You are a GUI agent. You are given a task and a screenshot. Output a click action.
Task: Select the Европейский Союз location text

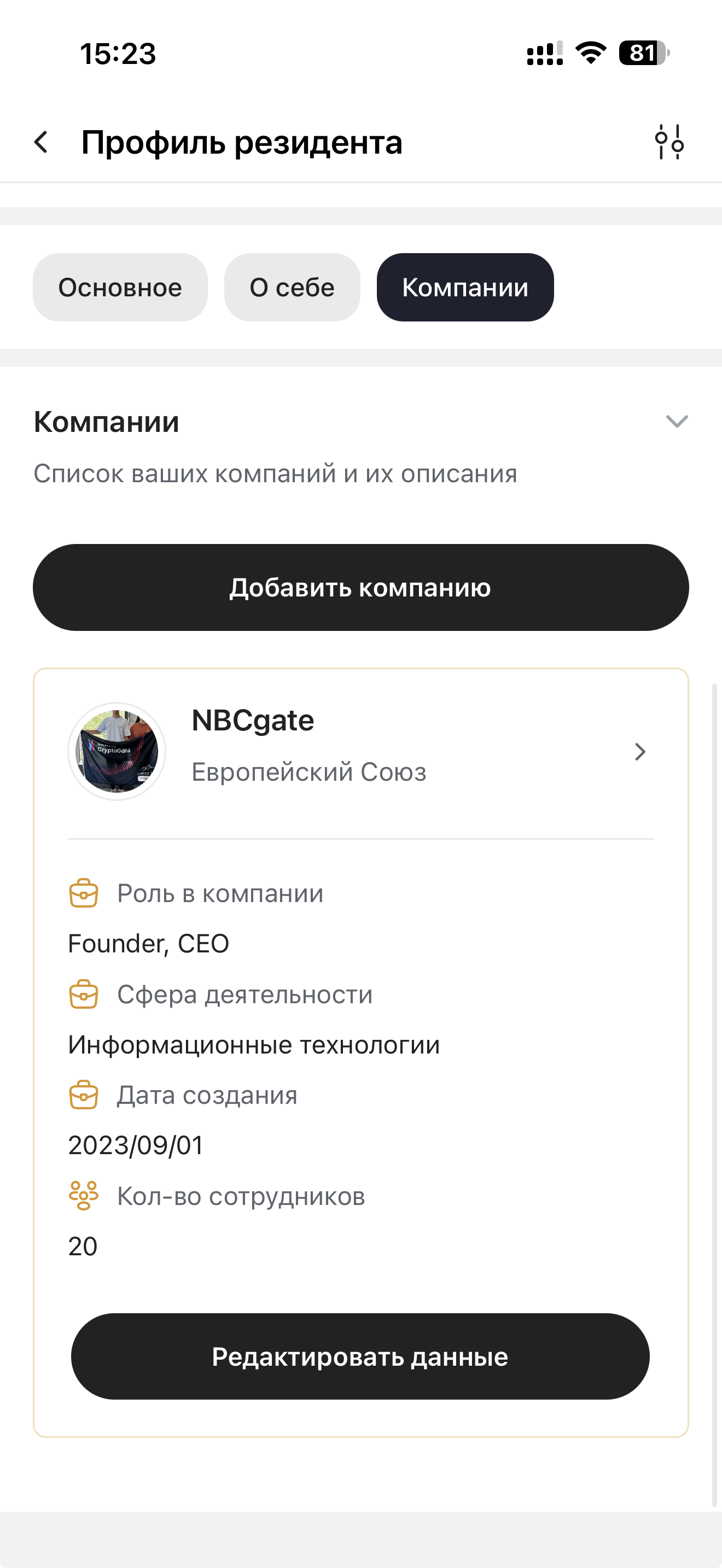(309, 771)
